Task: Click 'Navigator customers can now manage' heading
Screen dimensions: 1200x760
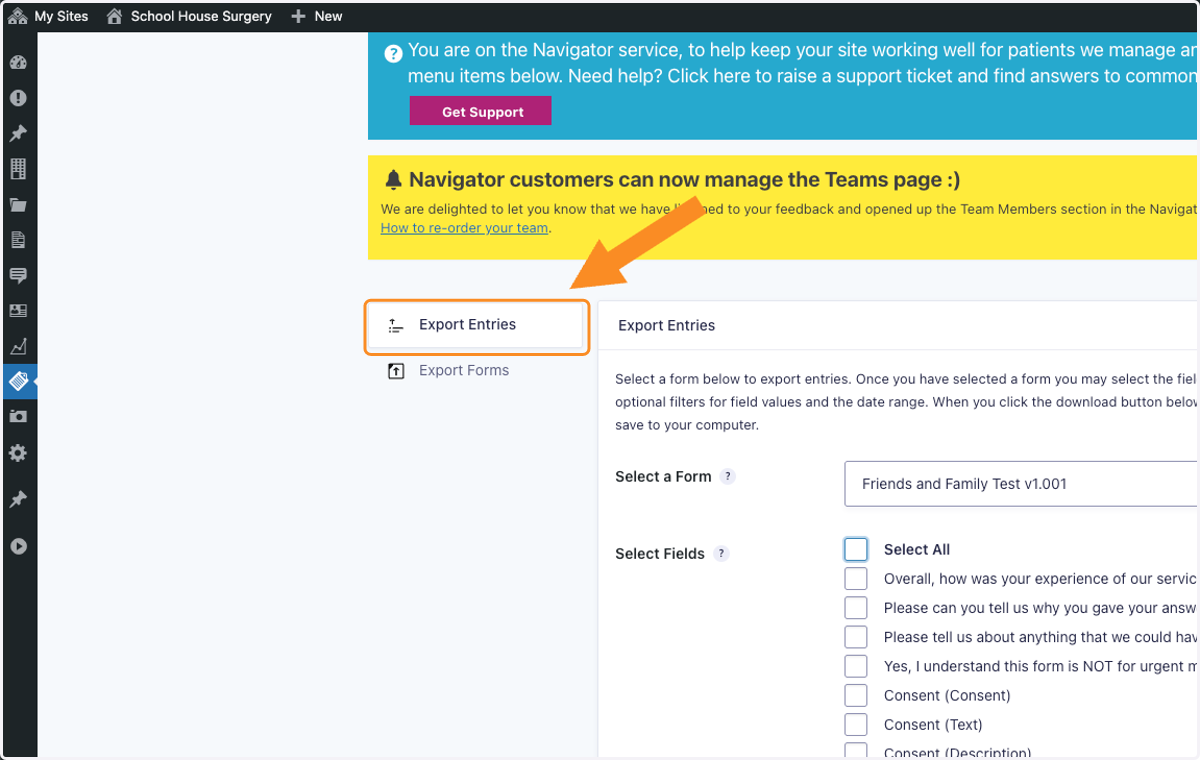Action: coord(685,180)
